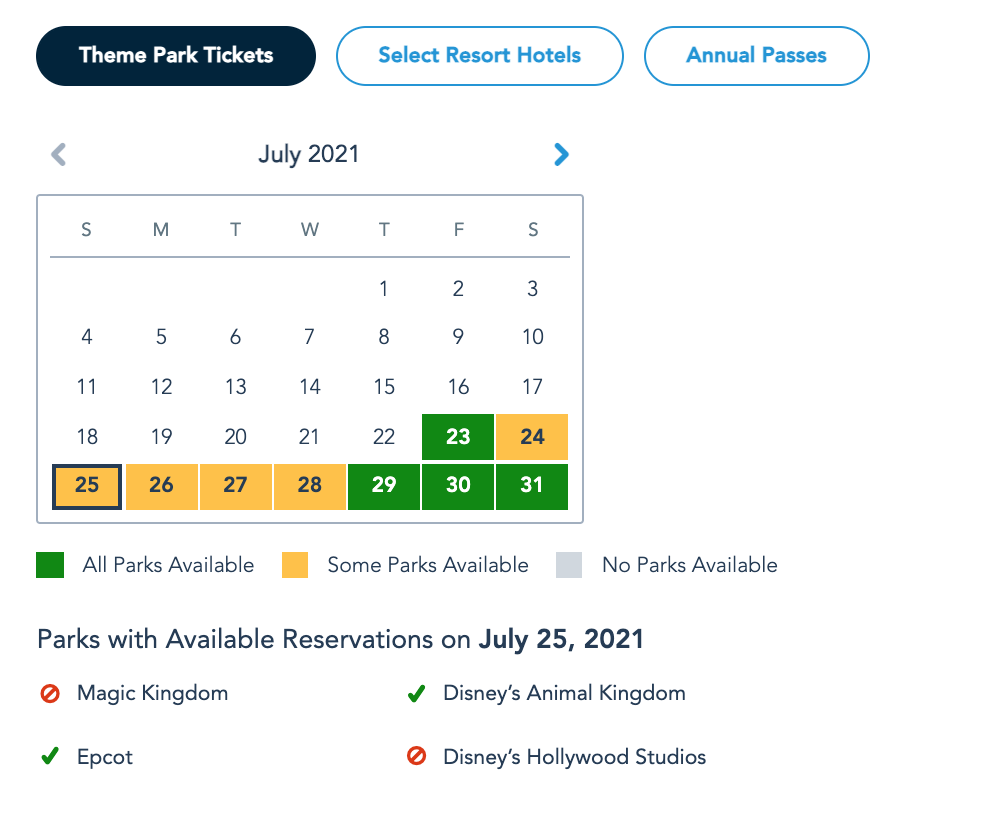The image size is (992, 824).
Task: Click green All Parks Available swatch
Action: click(x=50, y=566)
